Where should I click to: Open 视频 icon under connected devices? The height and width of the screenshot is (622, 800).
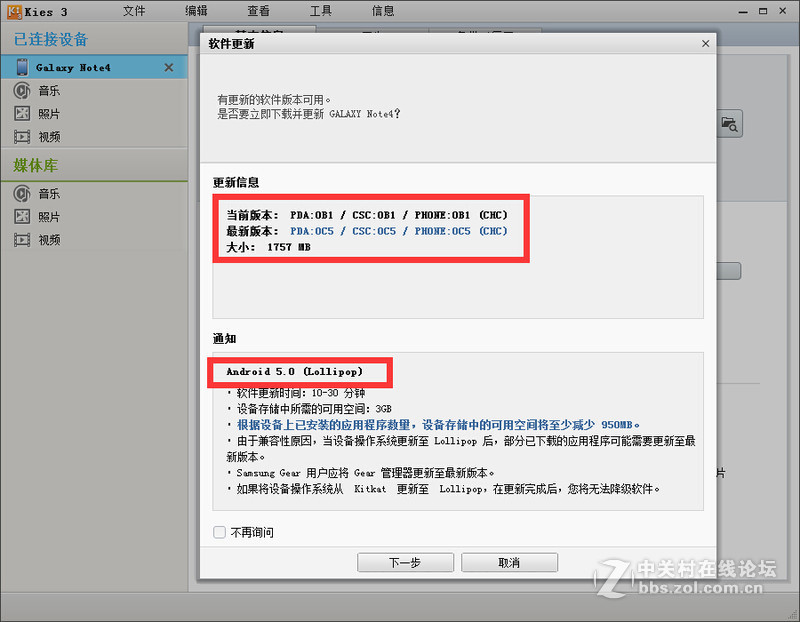[21, 137]
